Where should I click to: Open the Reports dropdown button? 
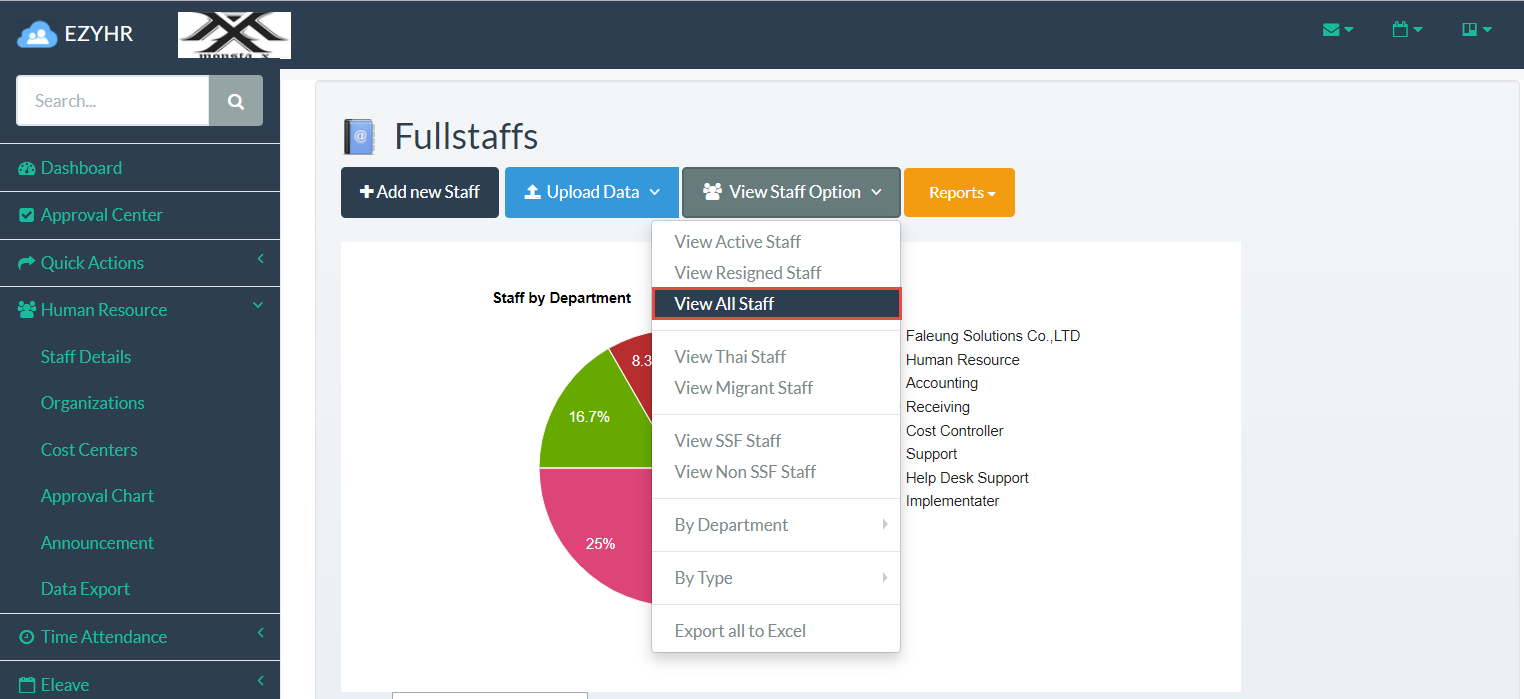click(958, 192)
